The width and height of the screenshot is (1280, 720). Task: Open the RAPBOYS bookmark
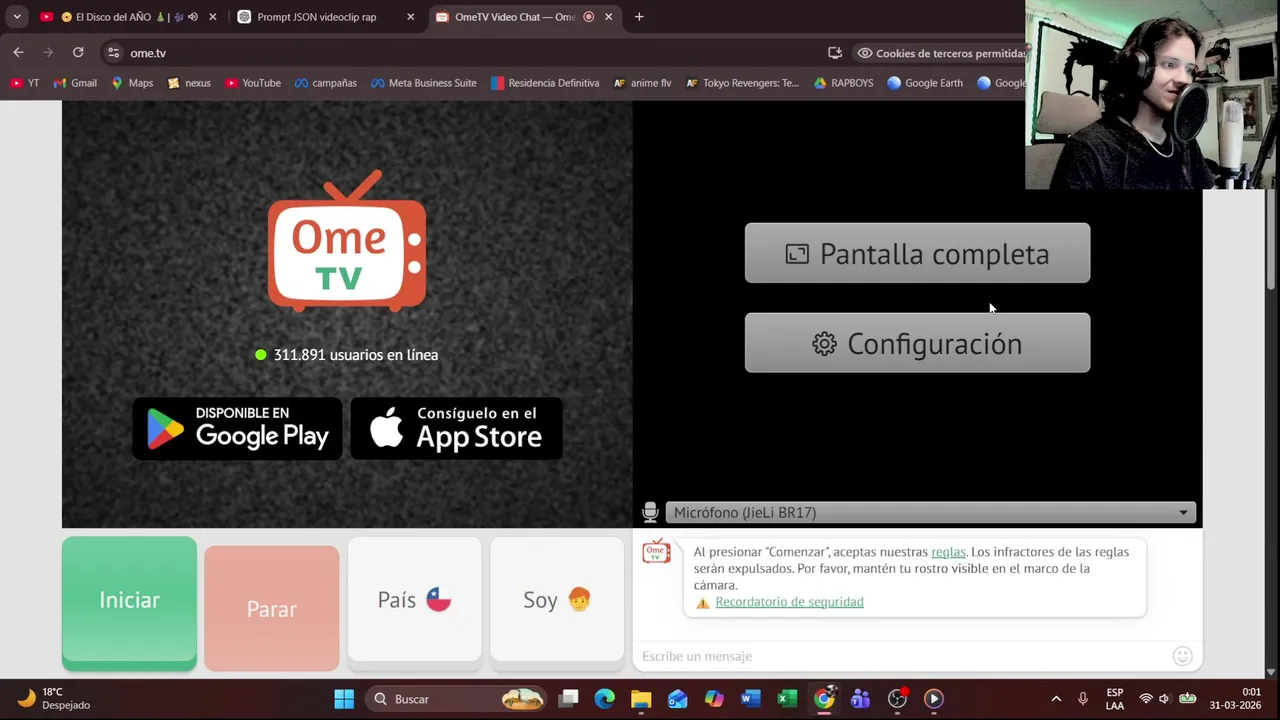point(844,83)
